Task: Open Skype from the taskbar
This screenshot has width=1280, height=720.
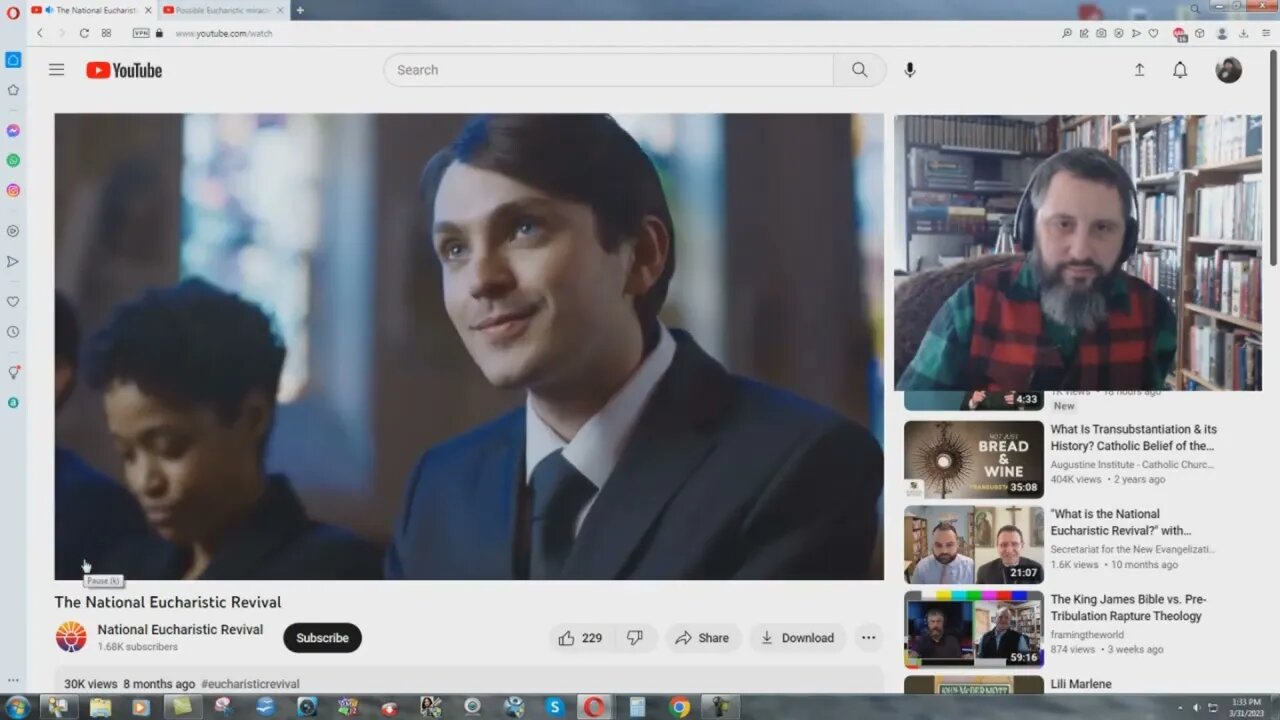Action: pyautogui.click(x=555, y=707)
